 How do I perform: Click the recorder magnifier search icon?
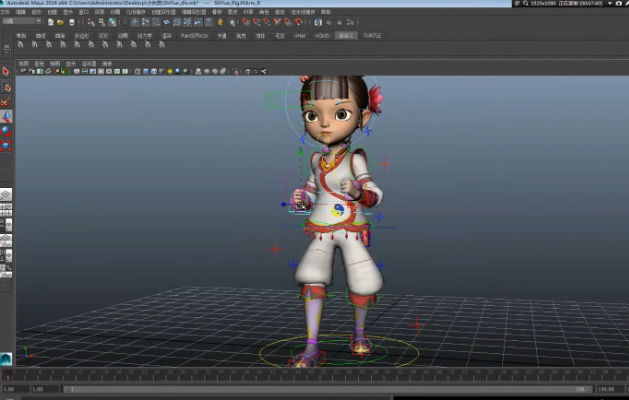[x=525, y=3]
